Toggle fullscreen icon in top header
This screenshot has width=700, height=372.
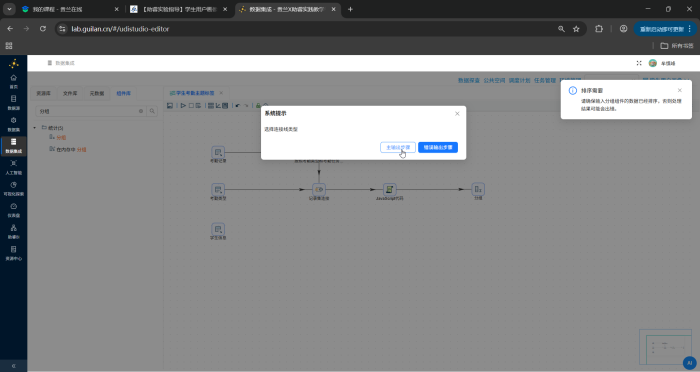639,63
